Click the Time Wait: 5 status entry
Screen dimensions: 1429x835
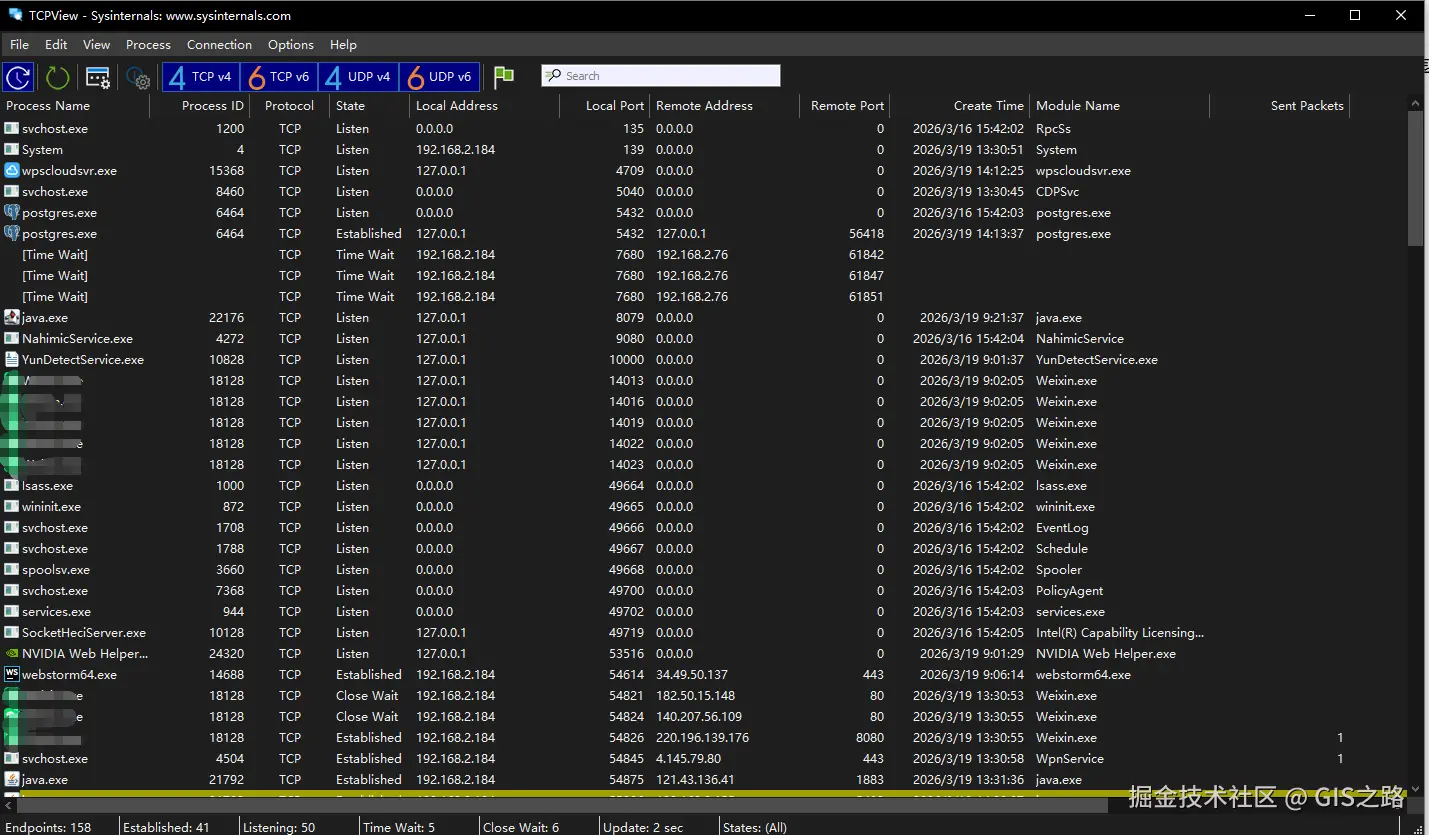point(399,827)
